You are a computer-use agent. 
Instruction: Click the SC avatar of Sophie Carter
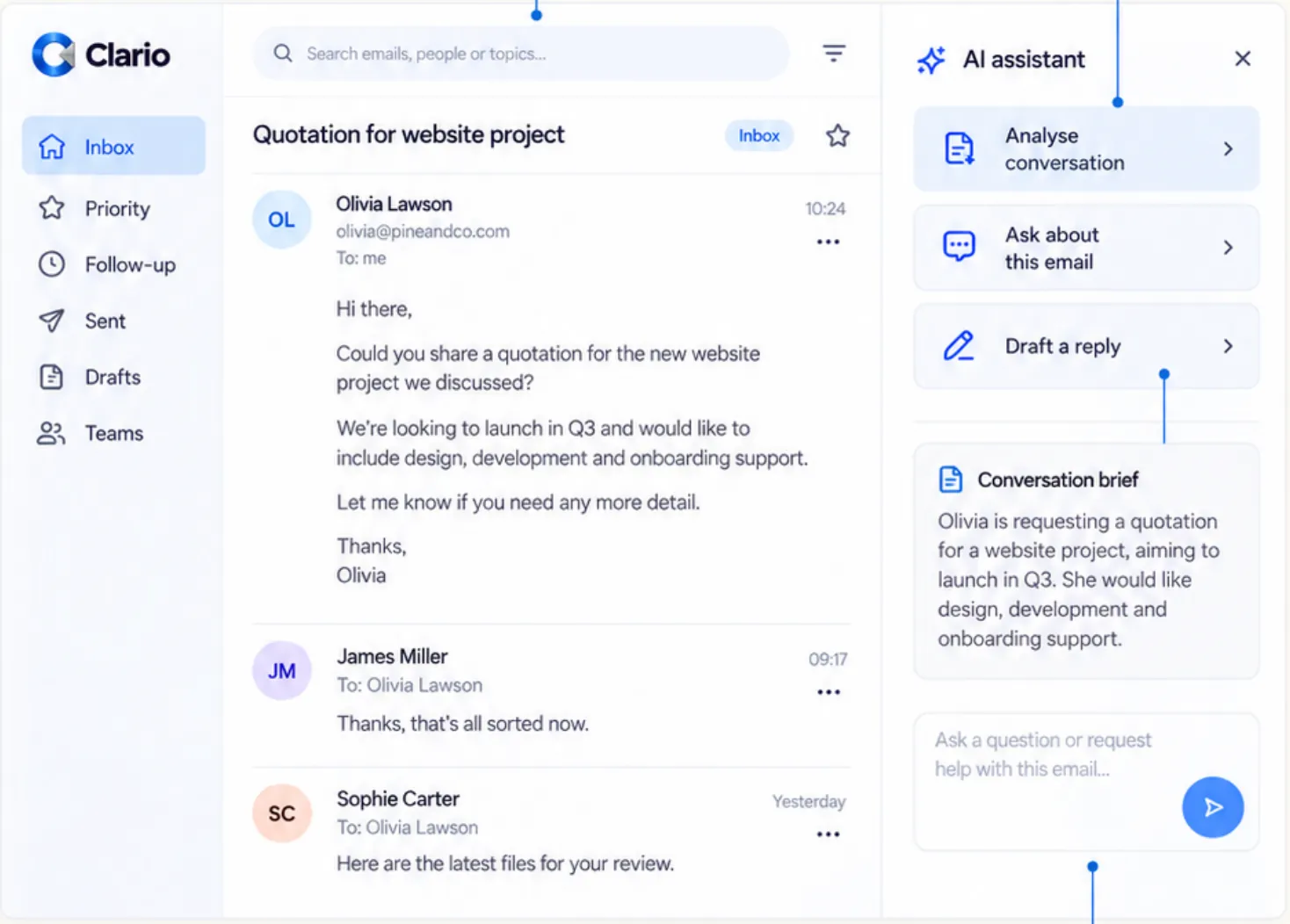pyautogui.click(x=282, y=813)
